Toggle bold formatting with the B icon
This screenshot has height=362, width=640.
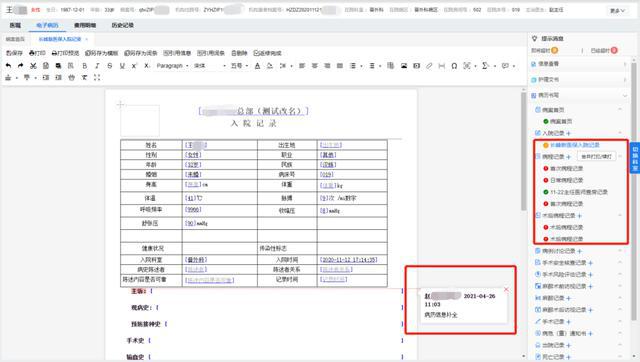[84, 66]
